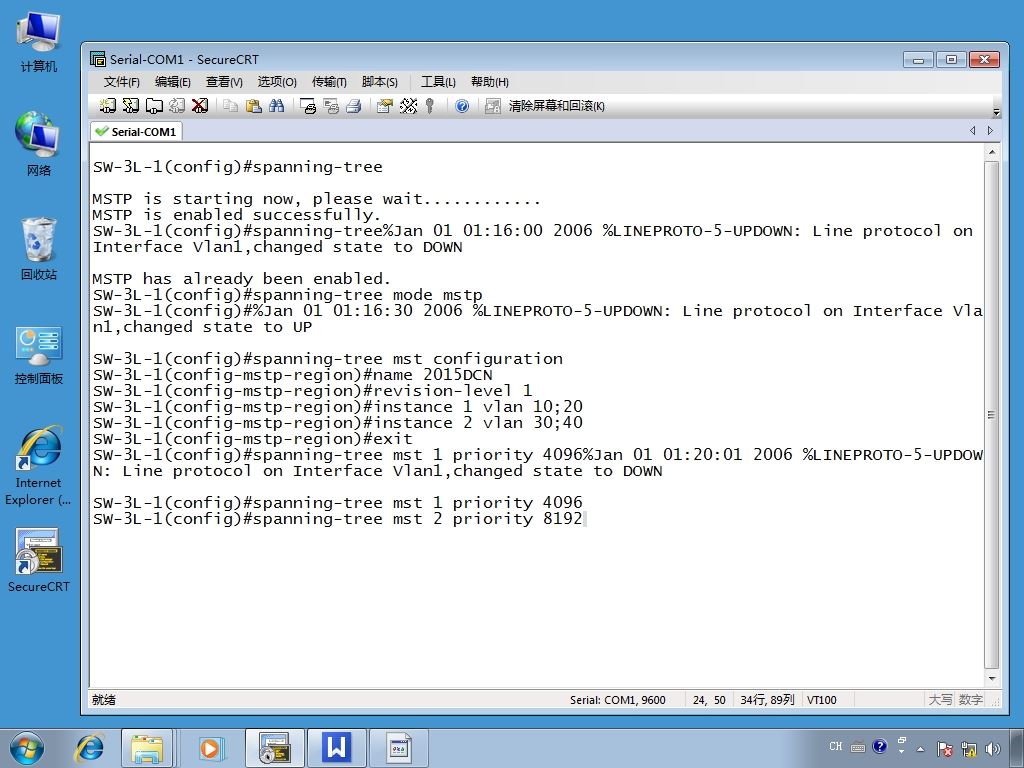Image resolution: width=1024 pixels, height=768 pixels.
Task: Click the SecureCRT title bar icon
Action: tap(98, 59)
